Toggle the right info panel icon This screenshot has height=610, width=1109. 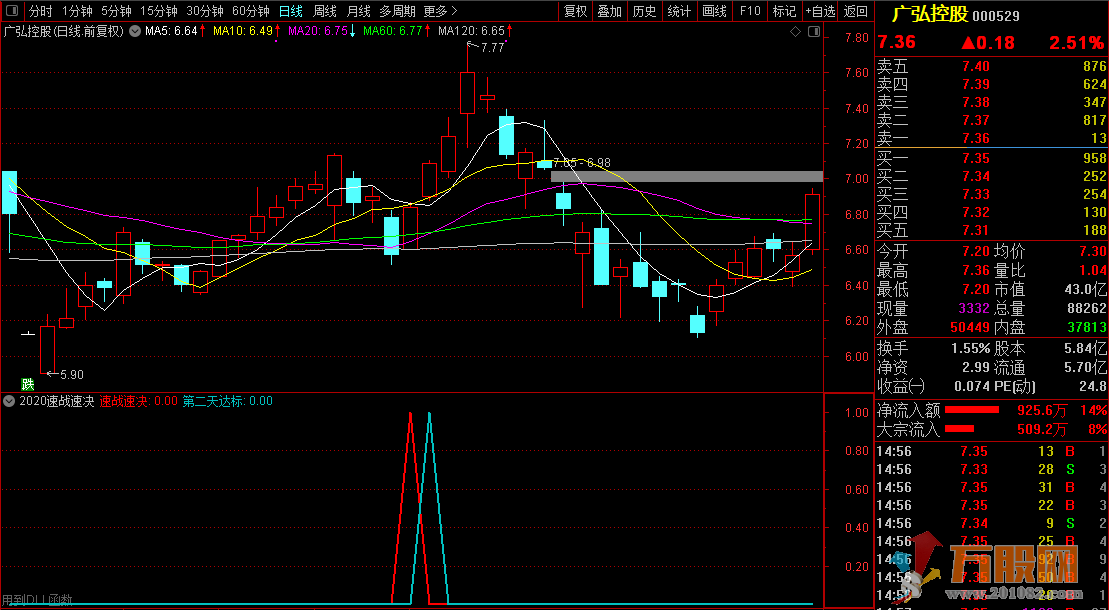coord(814,31)
